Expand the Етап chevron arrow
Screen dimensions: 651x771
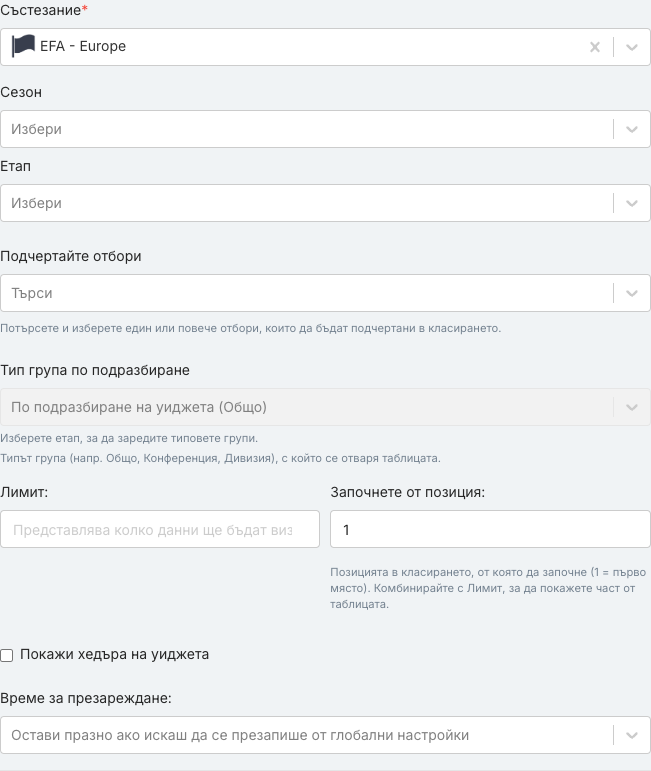point(632,204)
